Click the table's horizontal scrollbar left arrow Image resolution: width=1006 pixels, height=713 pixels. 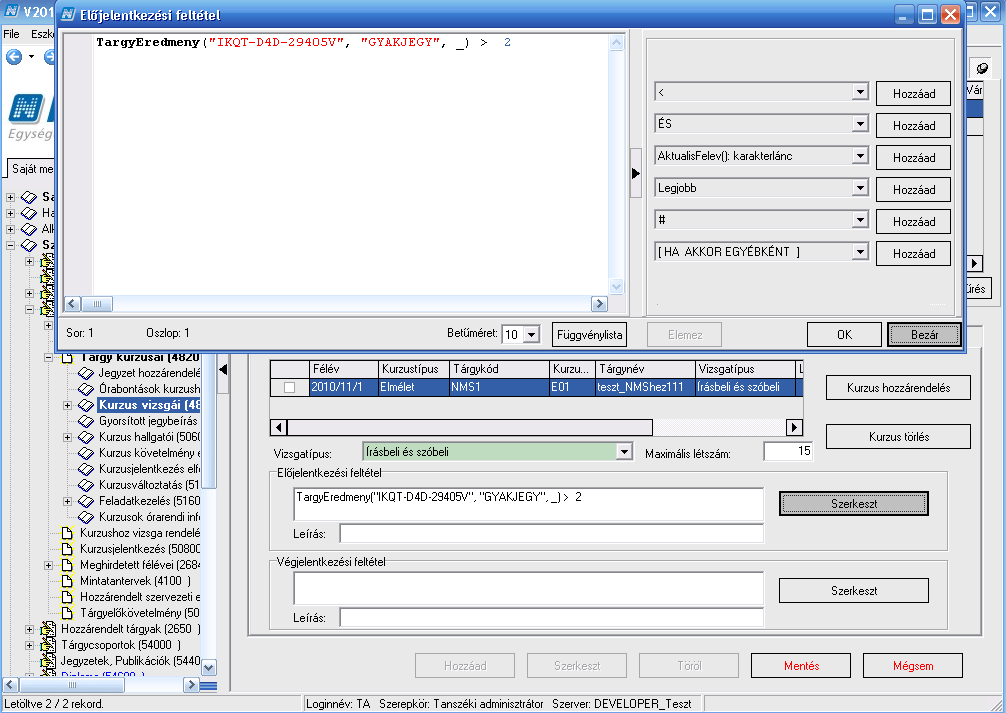[278, 427]
